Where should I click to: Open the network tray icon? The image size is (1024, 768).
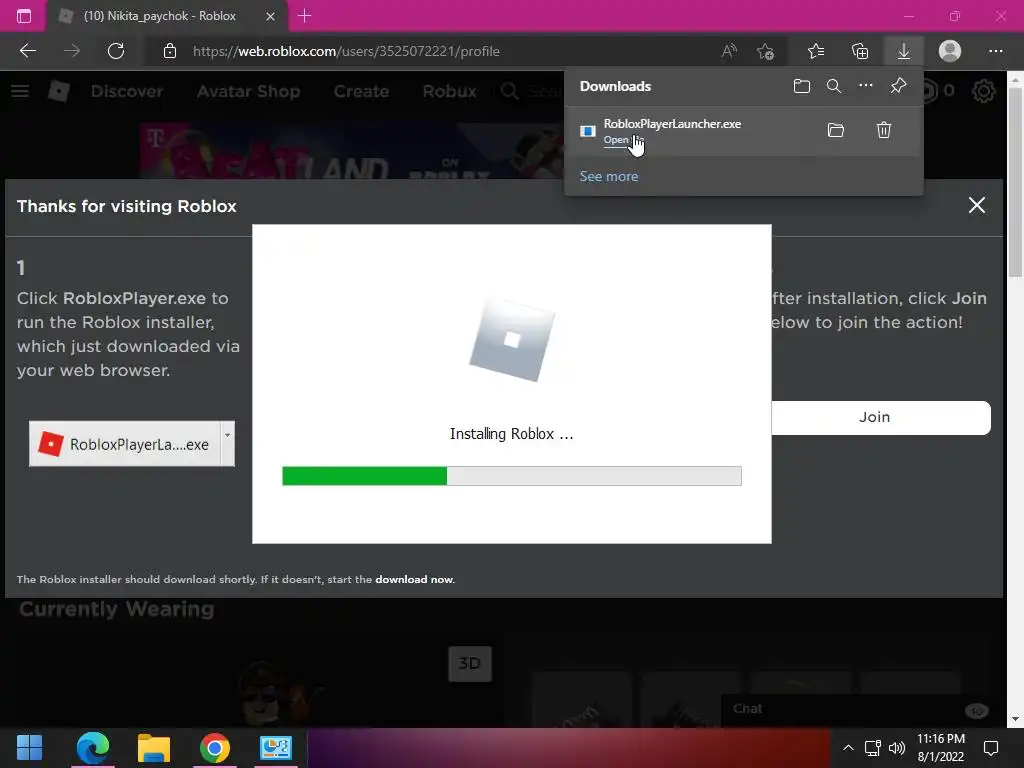[872, 748]
